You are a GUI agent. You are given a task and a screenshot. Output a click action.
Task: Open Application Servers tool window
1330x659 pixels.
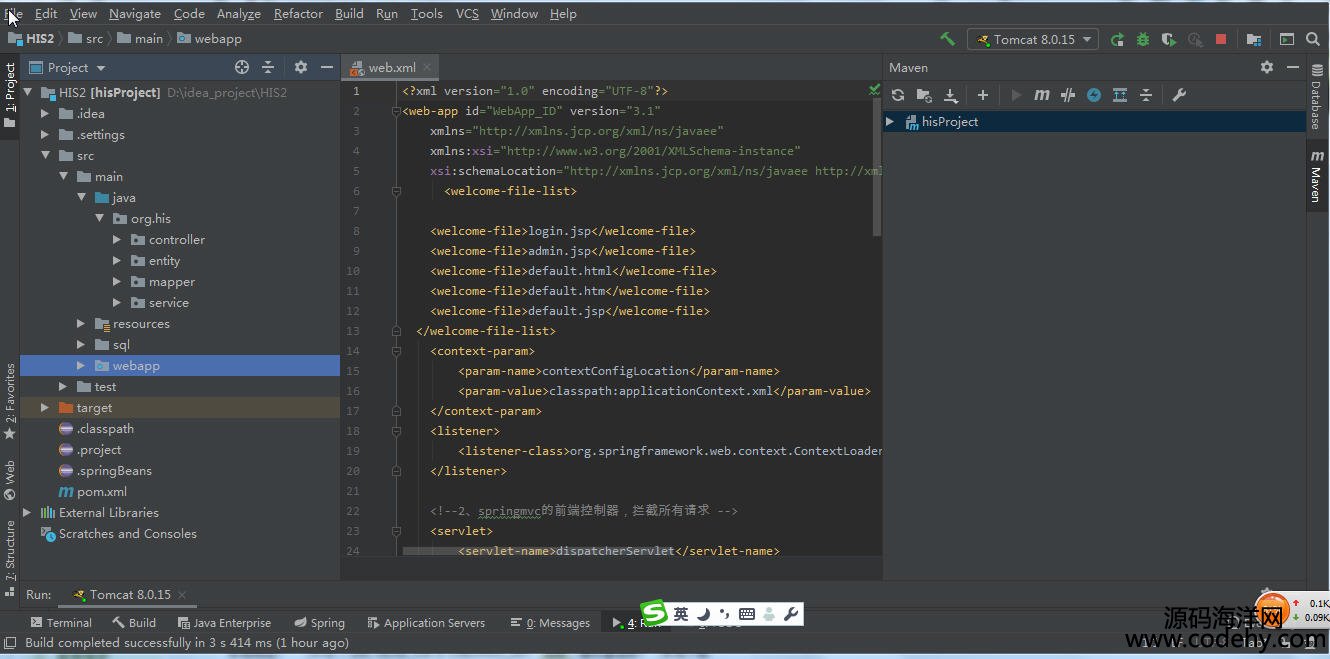click(x=426, y=622)
